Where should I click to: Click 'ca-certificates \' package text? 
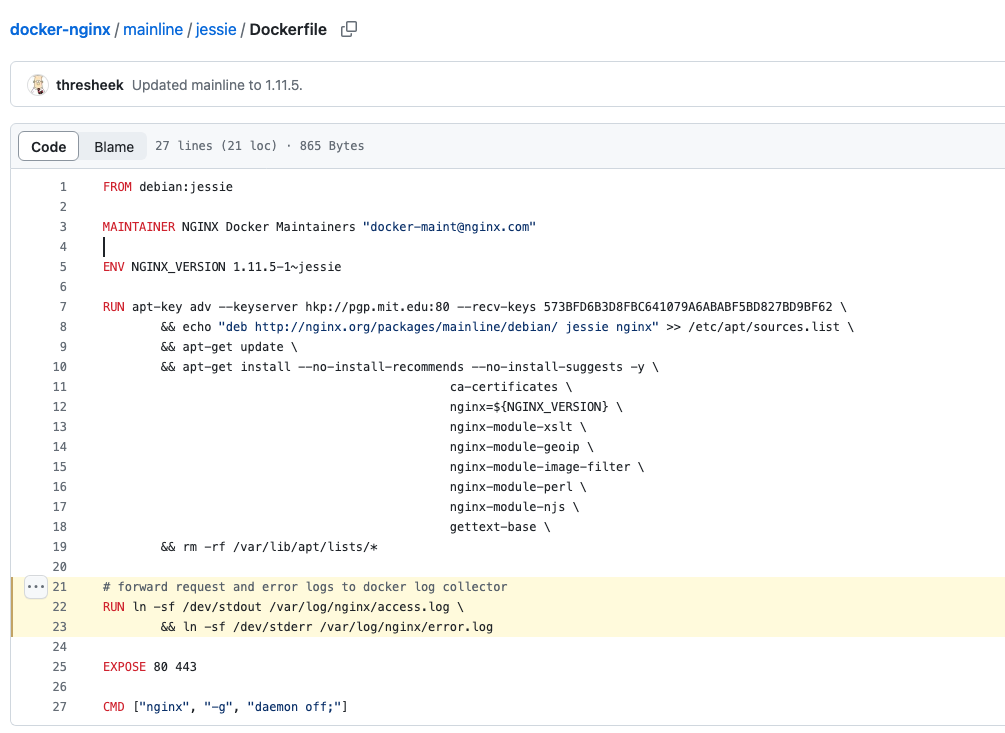tap(511, 387)
